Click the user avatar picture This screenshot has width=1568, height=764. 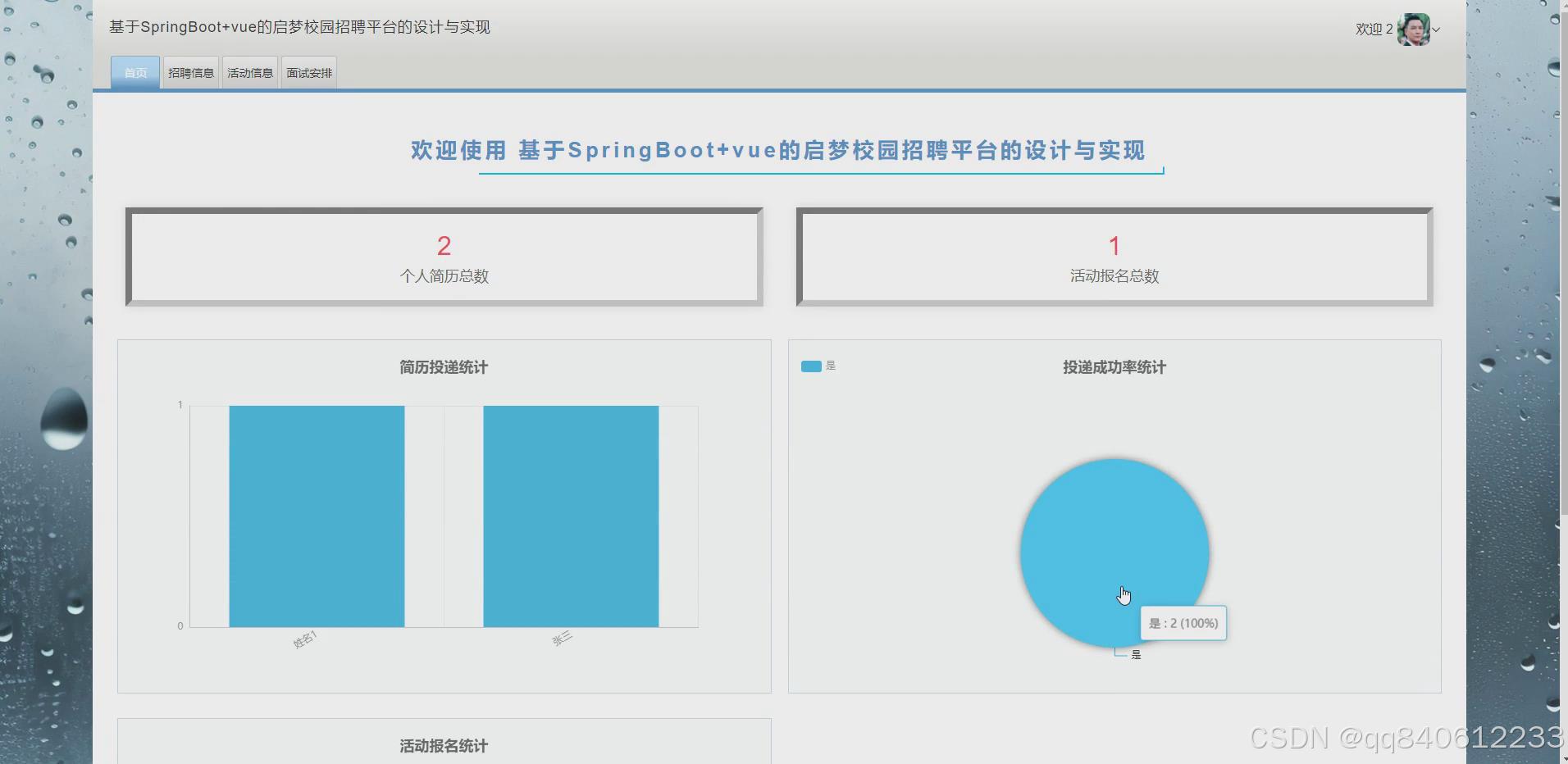pos(1414,30)
